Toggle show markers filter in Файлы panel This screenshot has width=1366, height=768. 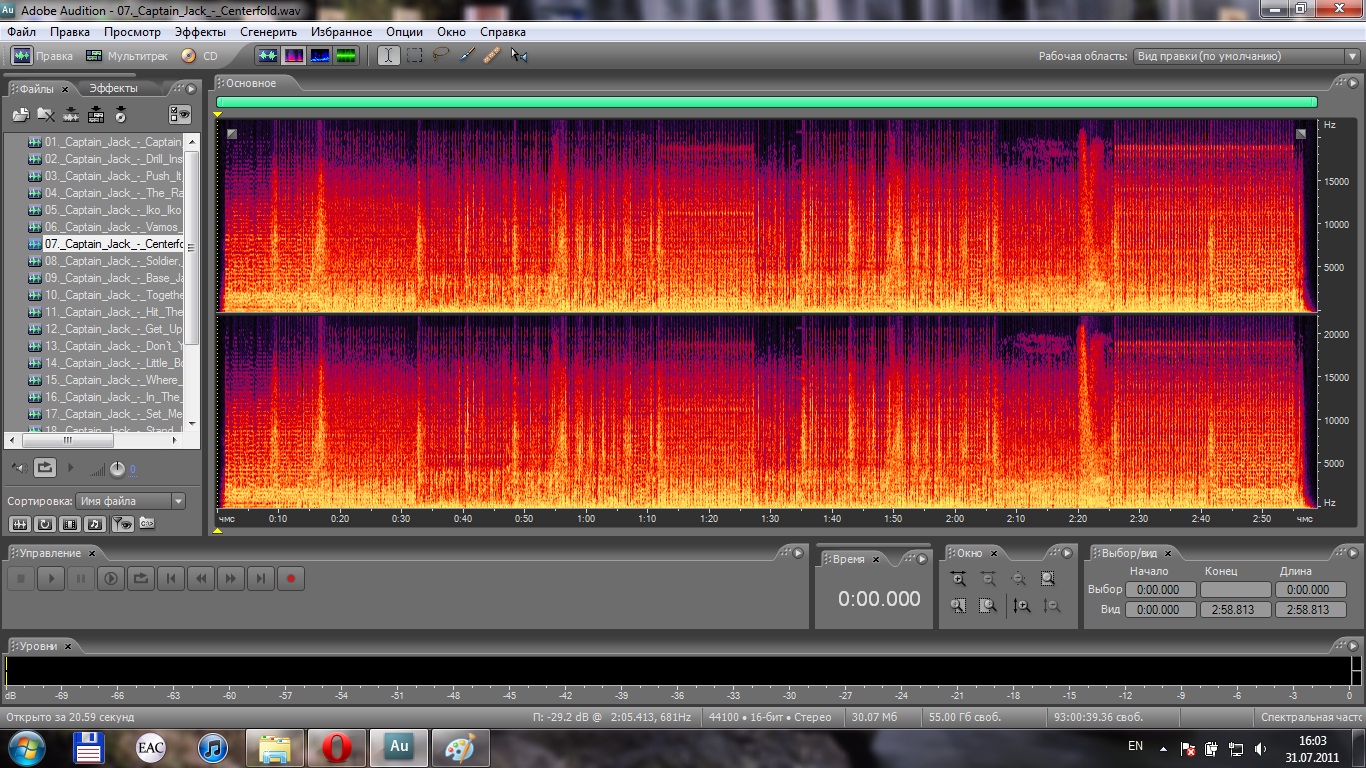pos(121,523)
